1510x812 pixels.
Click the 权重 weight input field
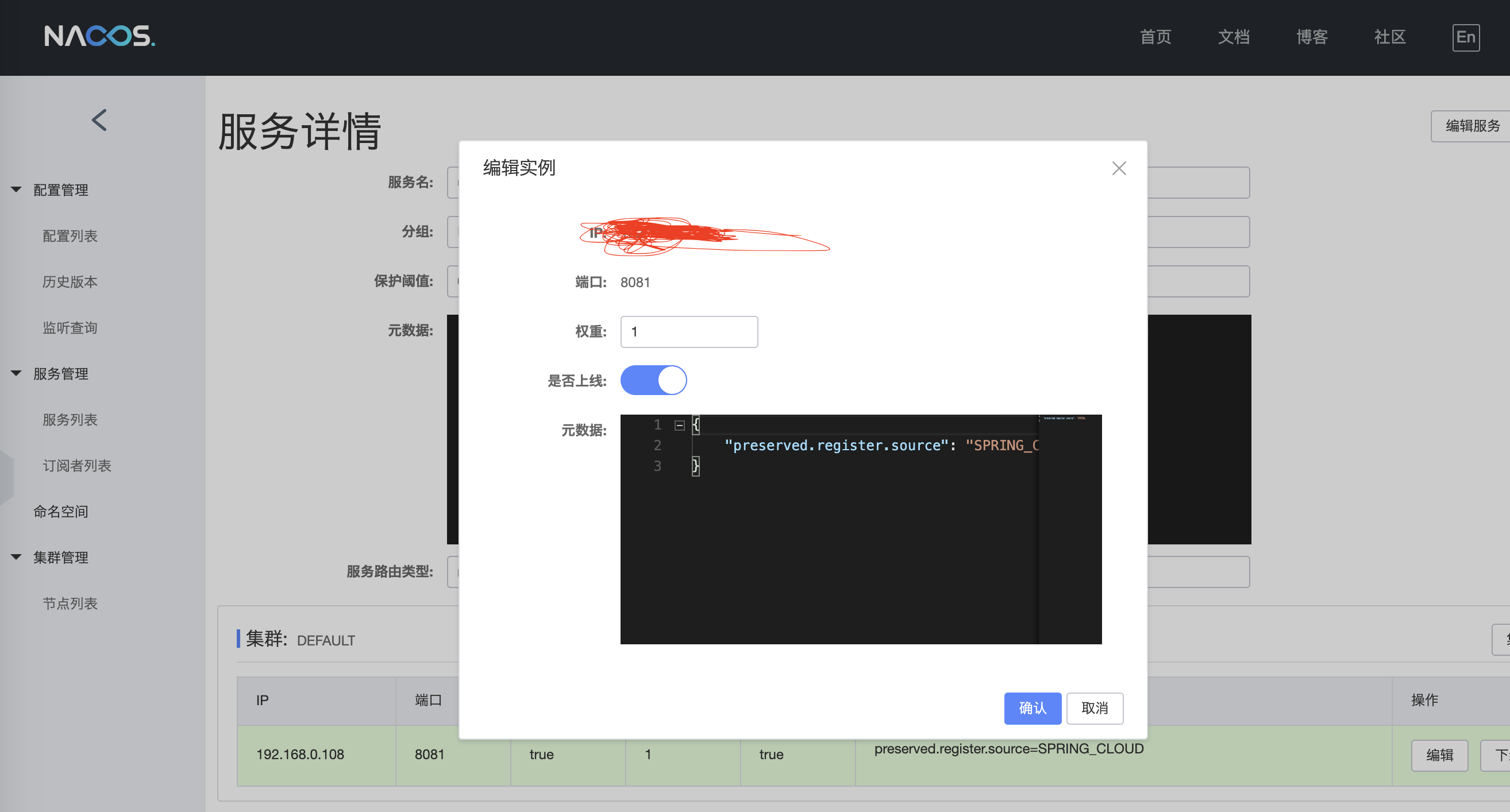688,331
